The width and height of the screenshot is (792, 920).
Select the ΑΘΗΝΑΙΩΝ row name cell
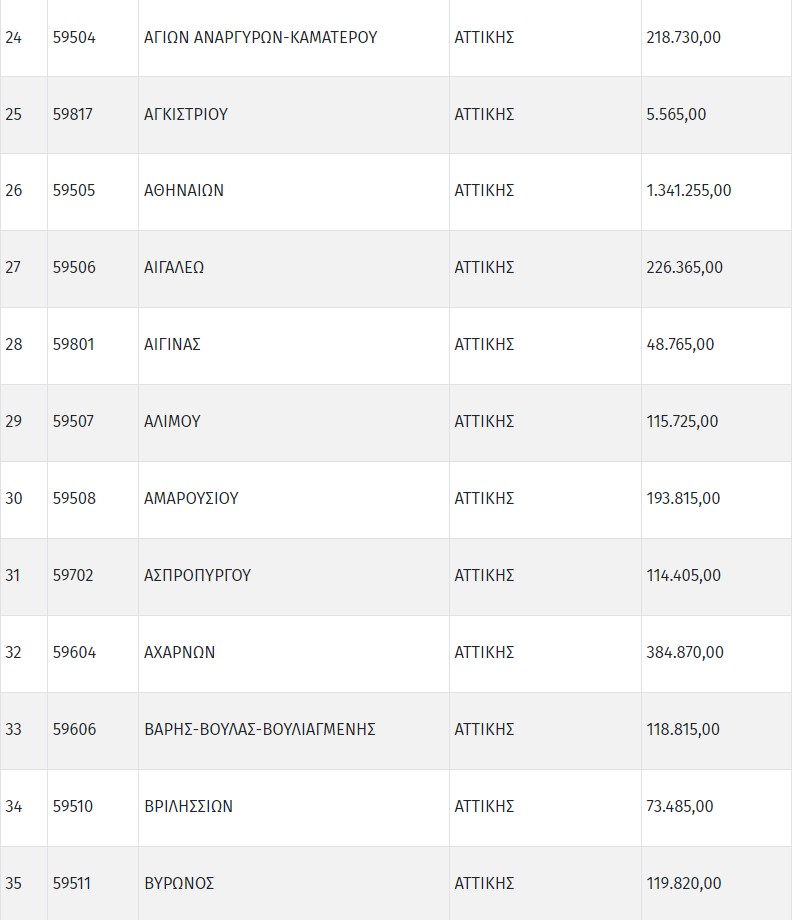pos(184,190)
